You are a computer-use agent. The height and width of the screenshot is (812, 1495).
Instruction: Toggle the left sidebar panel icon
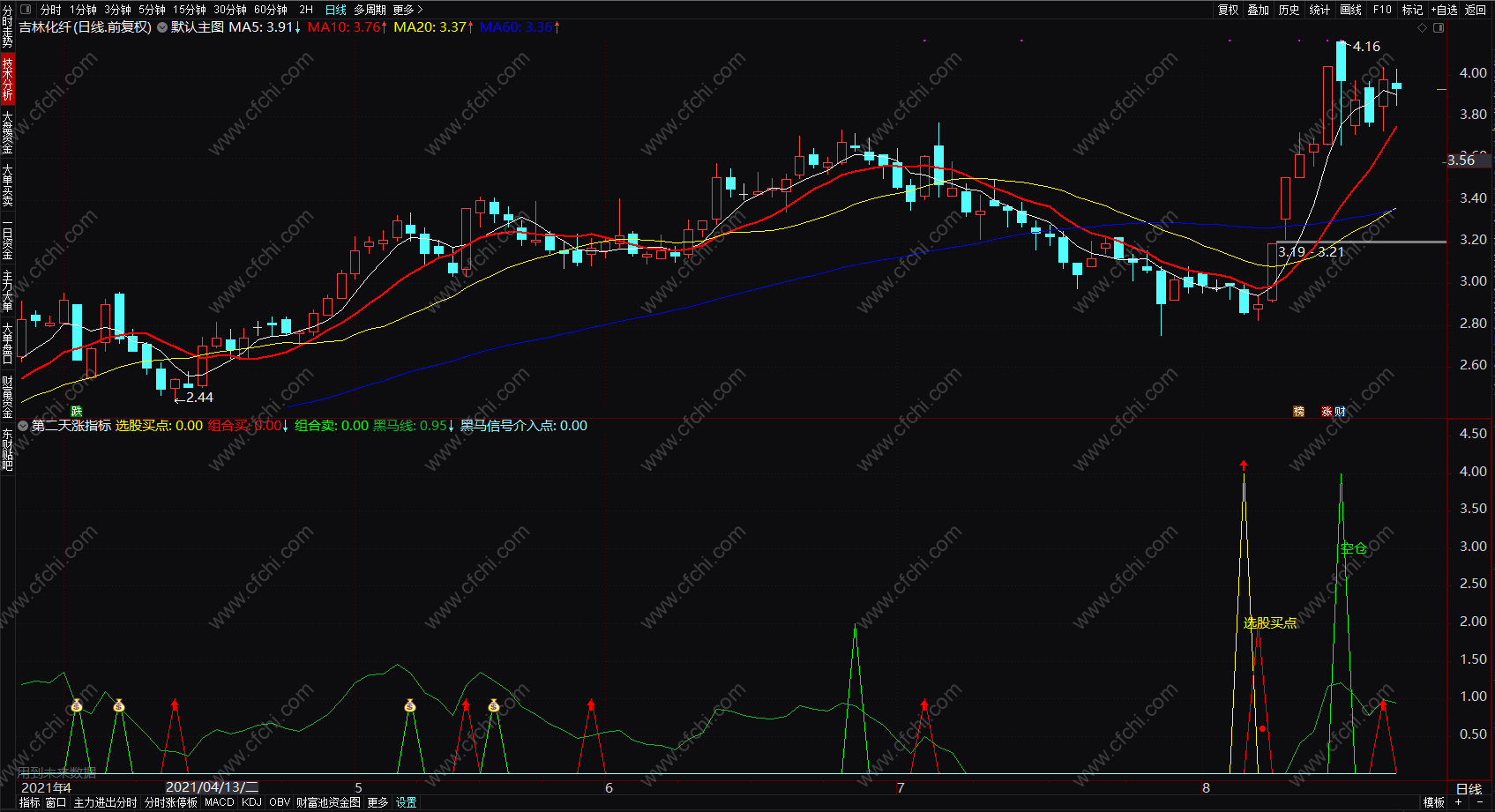tap(26, 10)
